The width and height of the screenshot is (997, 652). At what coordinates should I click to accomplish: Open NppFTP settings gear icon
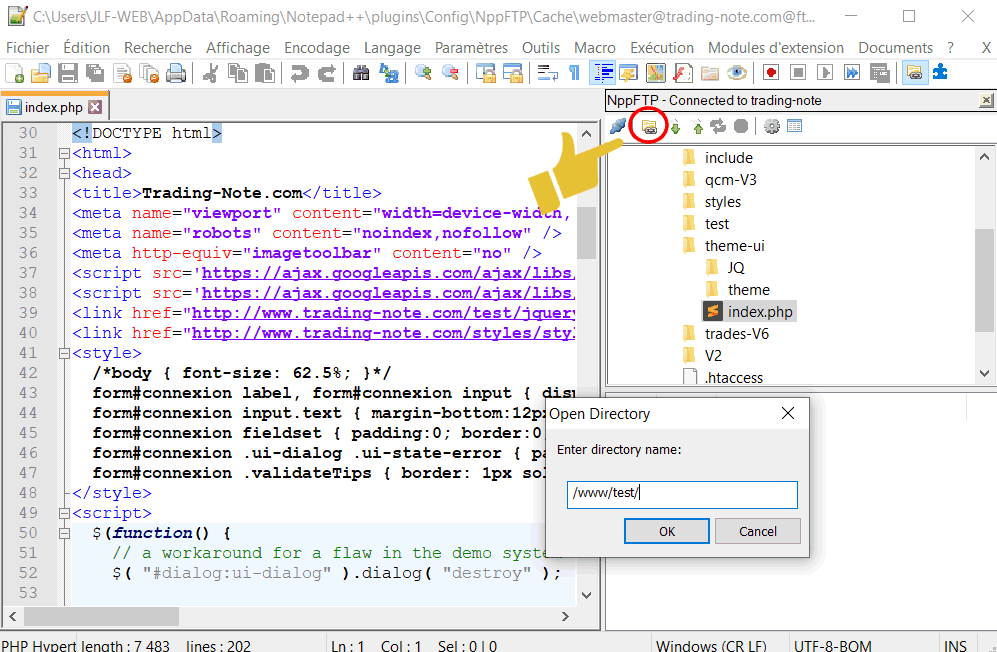[x=772, y=127]
